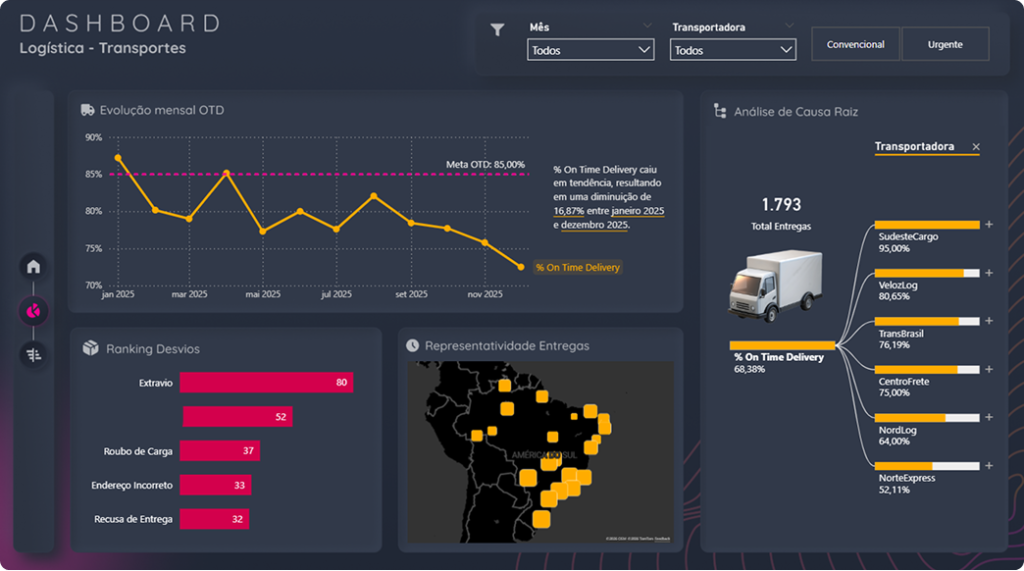Click the tree icon beside Análise de Causa Raiz
The width and height of the screenshot is (1024, 571).
pos(720,111)
